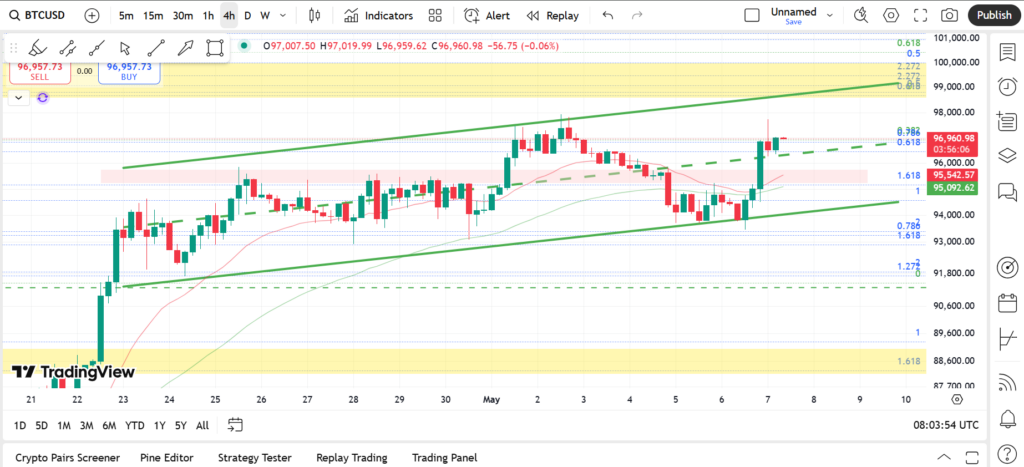Open the order panel line icon in sidebar
The height and width of the screenshot is (467, 1024).
pyautogui.click(x=1008, y=338)
